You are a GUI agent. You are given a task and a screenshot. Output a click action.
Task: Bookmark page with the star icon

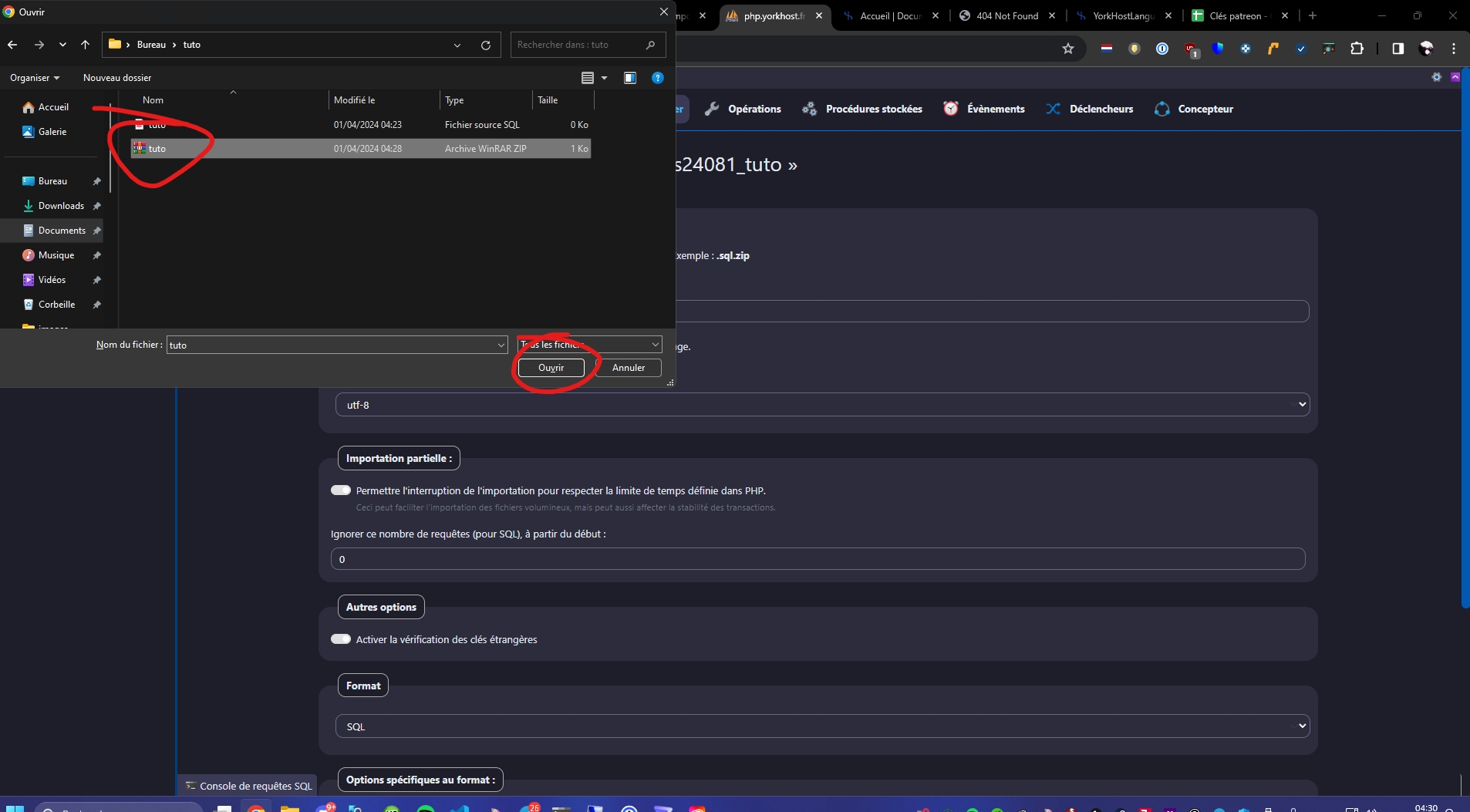click(1068, 49)
